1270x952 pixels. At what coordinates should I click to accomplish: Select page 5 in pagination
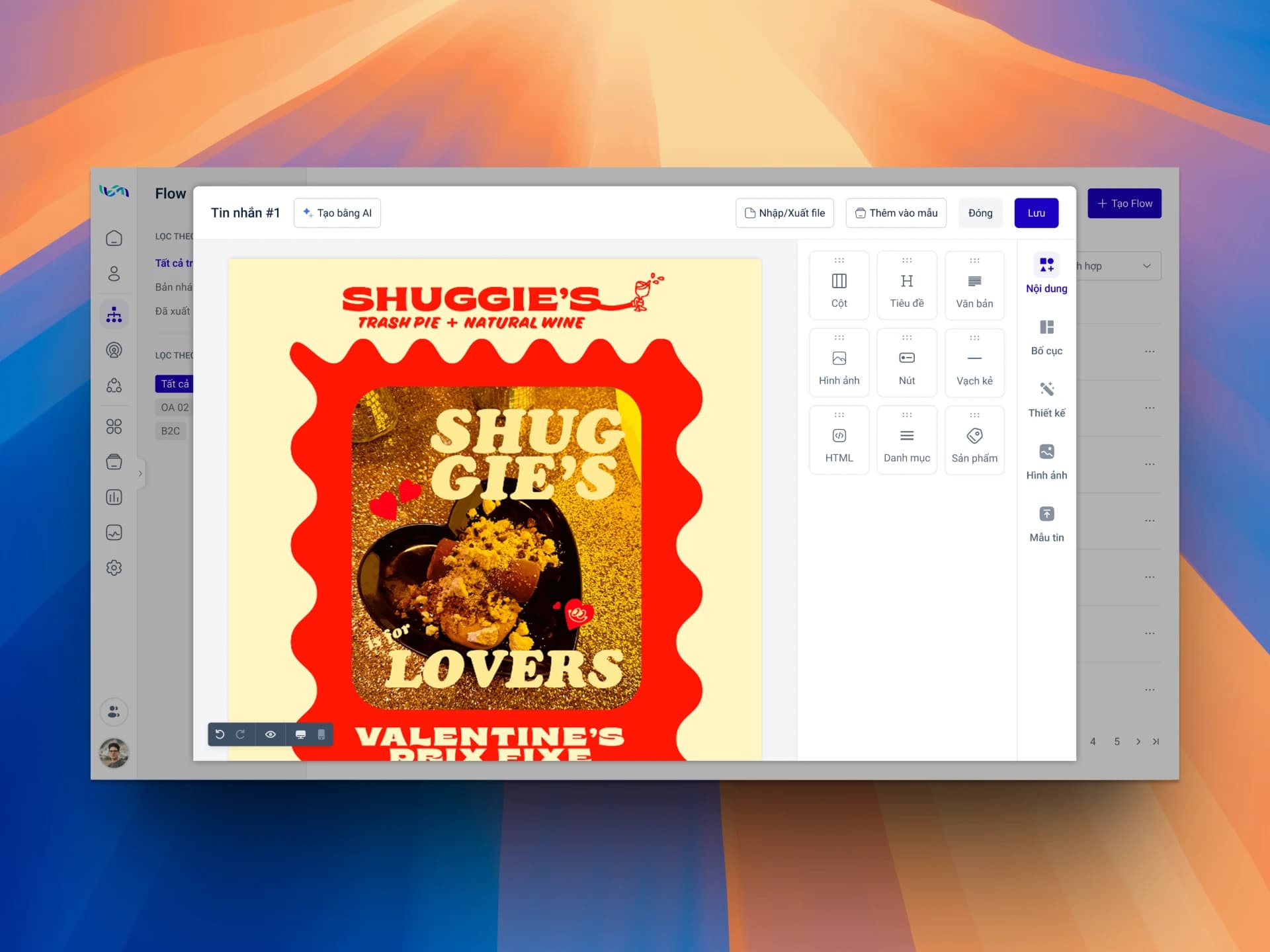tap(1117, 742)
